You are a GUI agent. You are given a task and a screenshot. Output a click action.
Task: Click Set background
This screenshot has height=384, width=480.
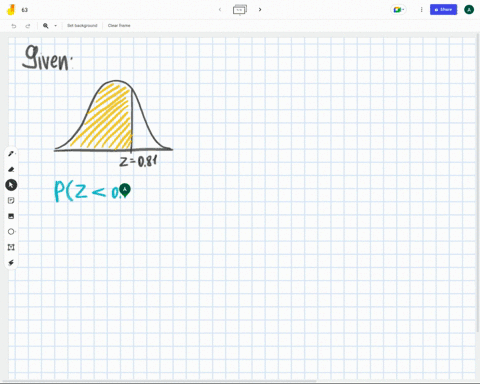coord(82,26)
